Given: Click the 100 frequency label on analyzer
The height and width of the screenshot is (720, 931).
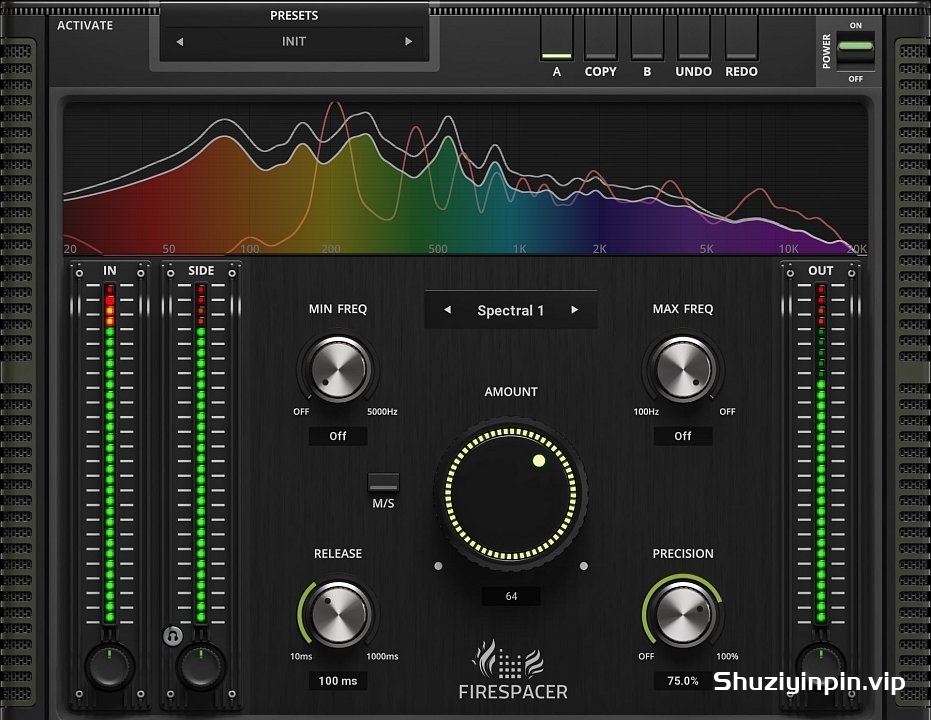Looking at the screenshot, I should click(249, 249).
